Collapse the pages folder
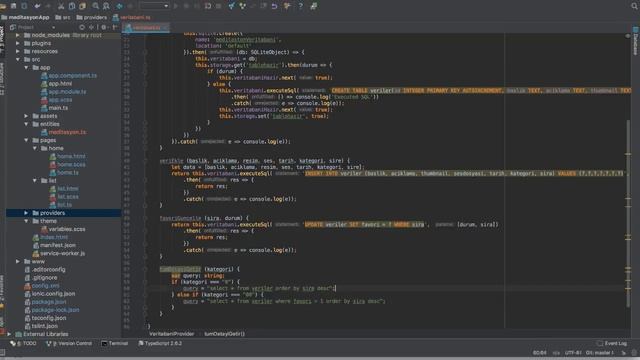Image resolution: width=640 pixels, height=360 pixels. 27,140
